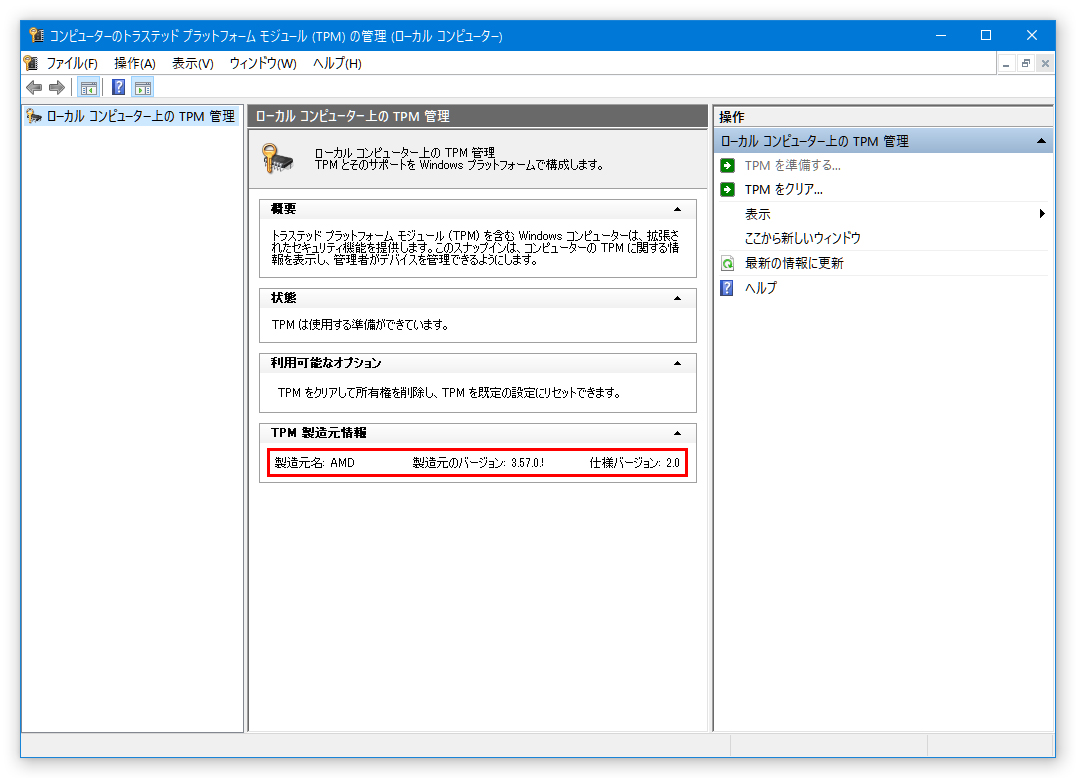Toggle the action pane toolbar icon
The image size is (1076, 778).
(x=143, y=87)
